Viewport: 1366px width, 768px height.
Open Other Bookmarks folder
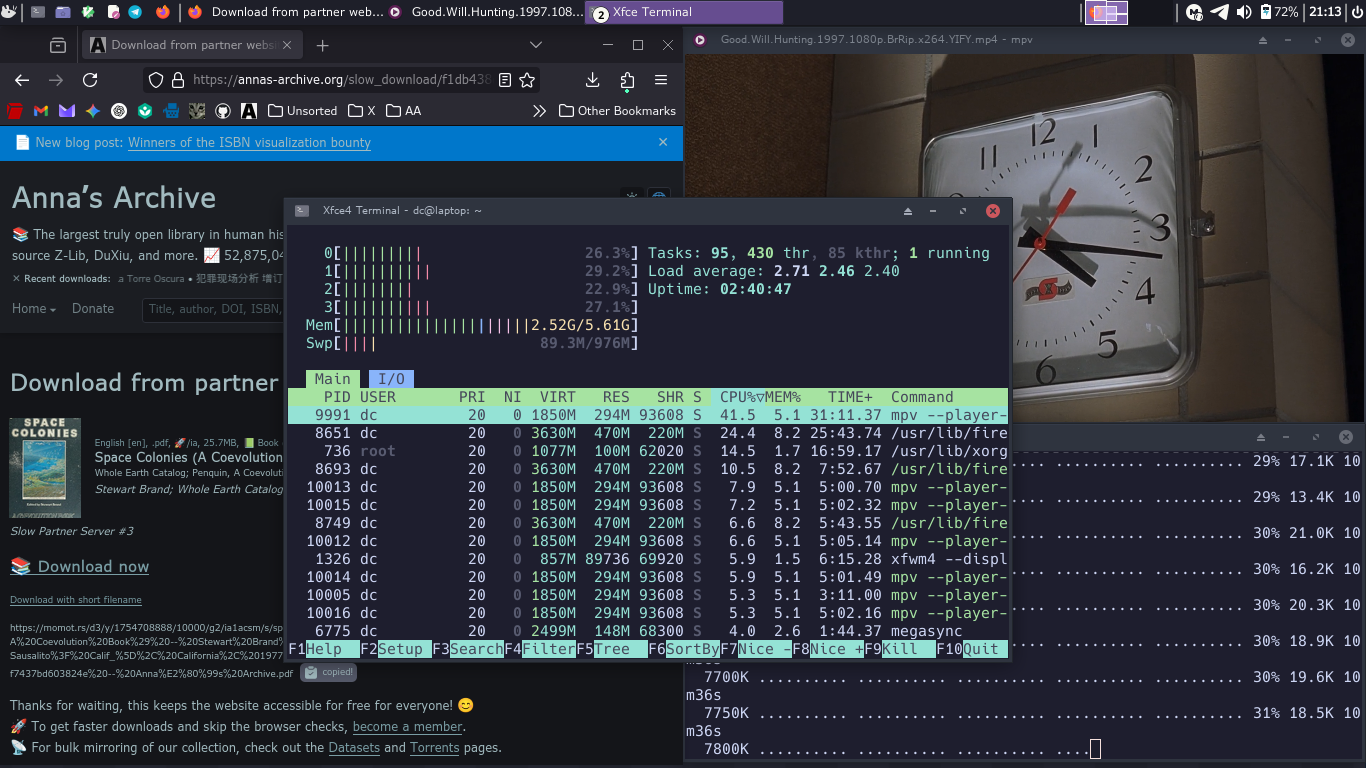click(x=617, y=111)
